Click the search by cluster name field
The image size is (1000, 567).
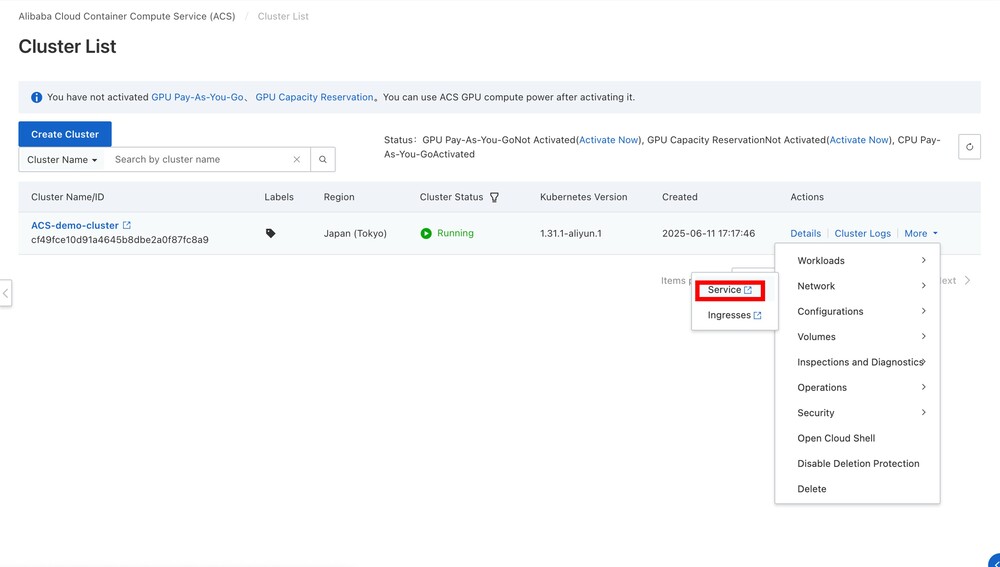(x=200, y=160)
